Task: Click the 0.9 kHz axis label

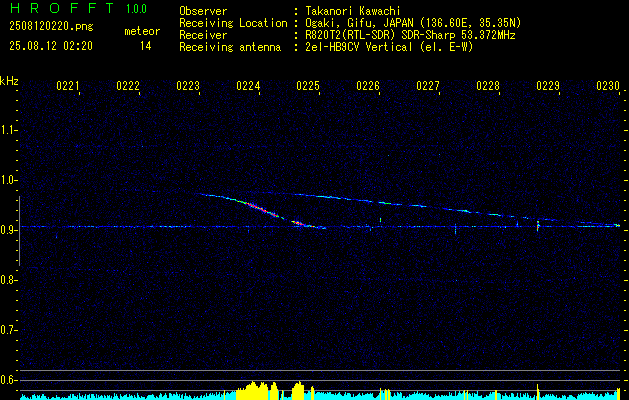Action: tap(8, 230)
